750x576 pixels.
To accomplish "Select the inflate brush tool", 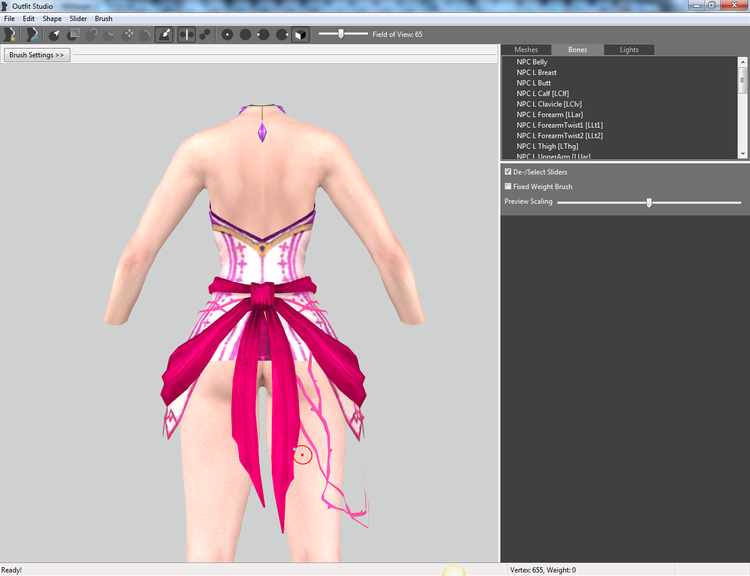I will click(91, 34).
